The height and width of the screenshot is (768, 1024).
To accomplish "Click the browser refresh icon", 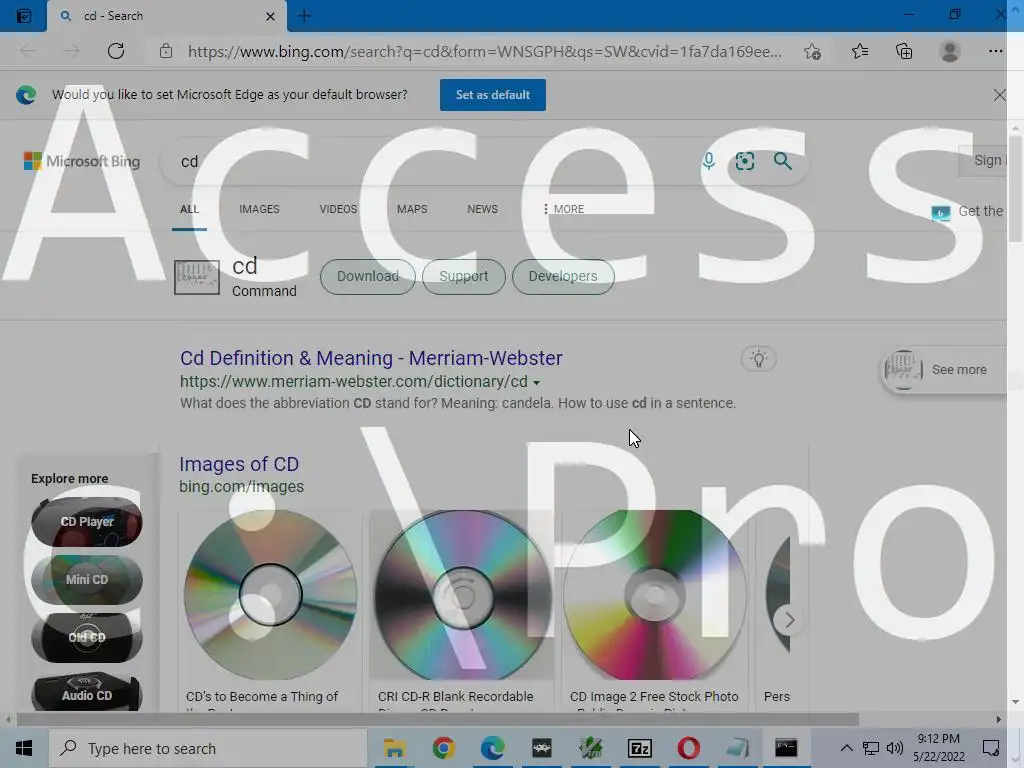I will 116,51.
